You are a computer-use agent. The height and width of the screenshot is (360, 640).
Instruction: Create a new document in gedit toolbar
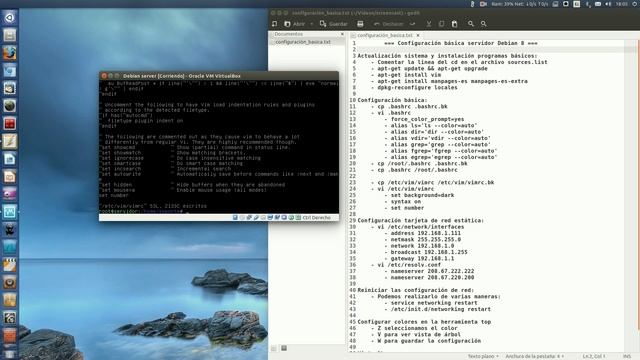pyautogui.click(x=274, y=24)
